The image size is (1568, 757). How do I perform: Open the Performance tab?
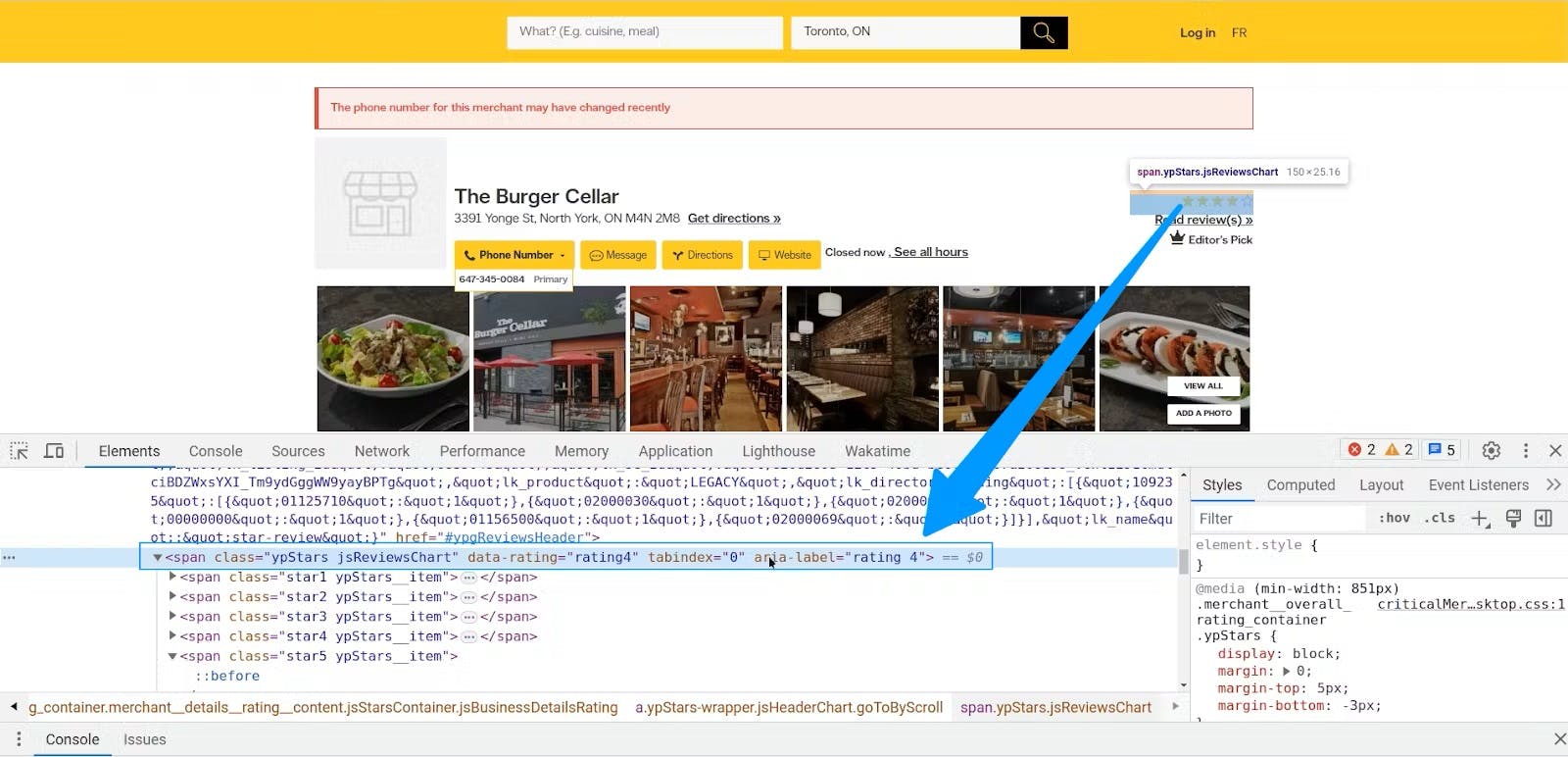pyautogui.click(x=482, y=451)
